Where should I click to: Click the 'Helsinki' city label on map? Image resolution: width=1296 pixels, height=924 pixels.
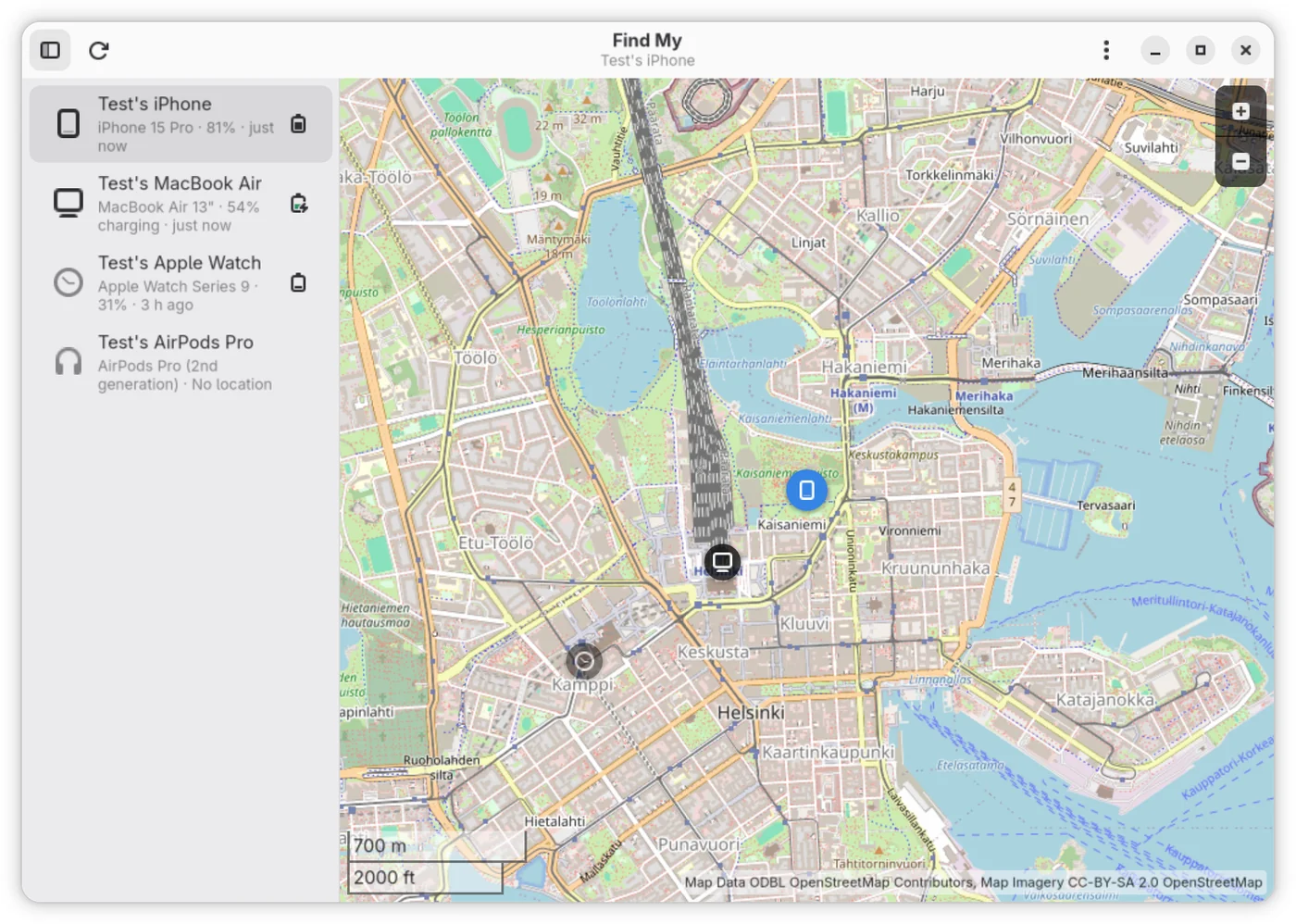pyautogui.click(x=751, y=713)
